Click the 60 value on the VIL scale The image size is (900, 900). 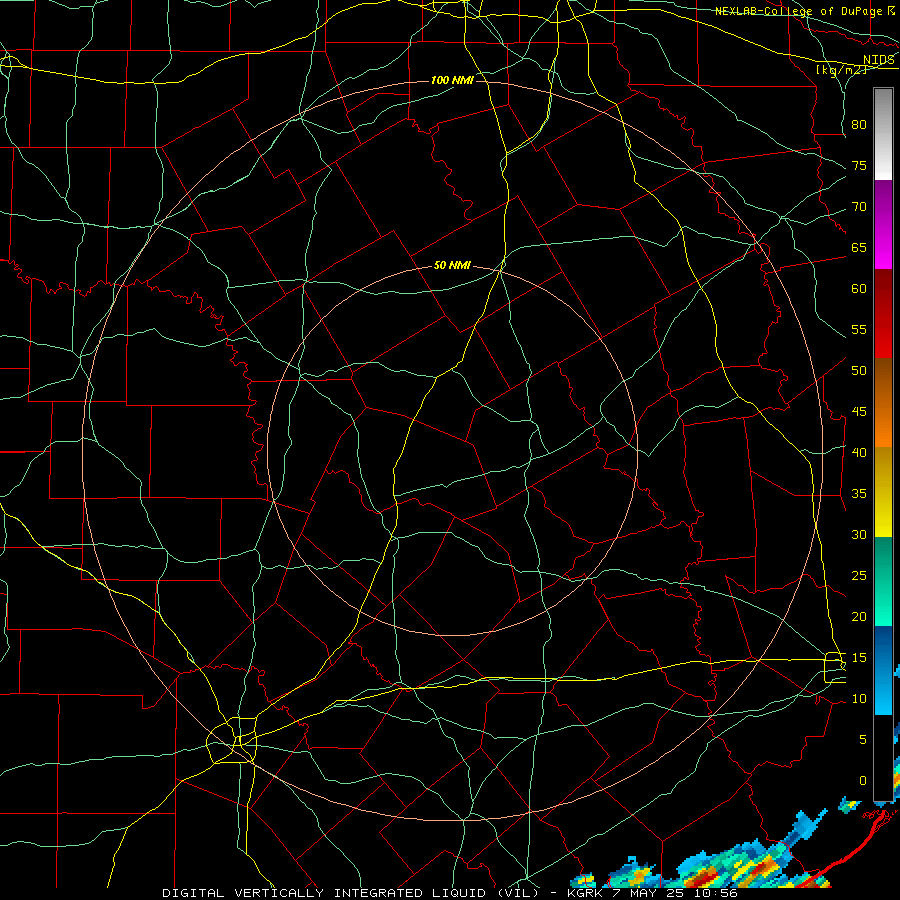(x=859, y=289)
